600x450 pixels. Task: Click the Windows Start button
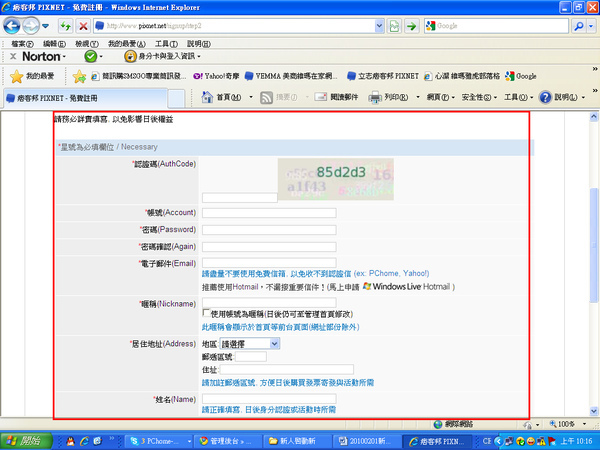click(26, 441)
